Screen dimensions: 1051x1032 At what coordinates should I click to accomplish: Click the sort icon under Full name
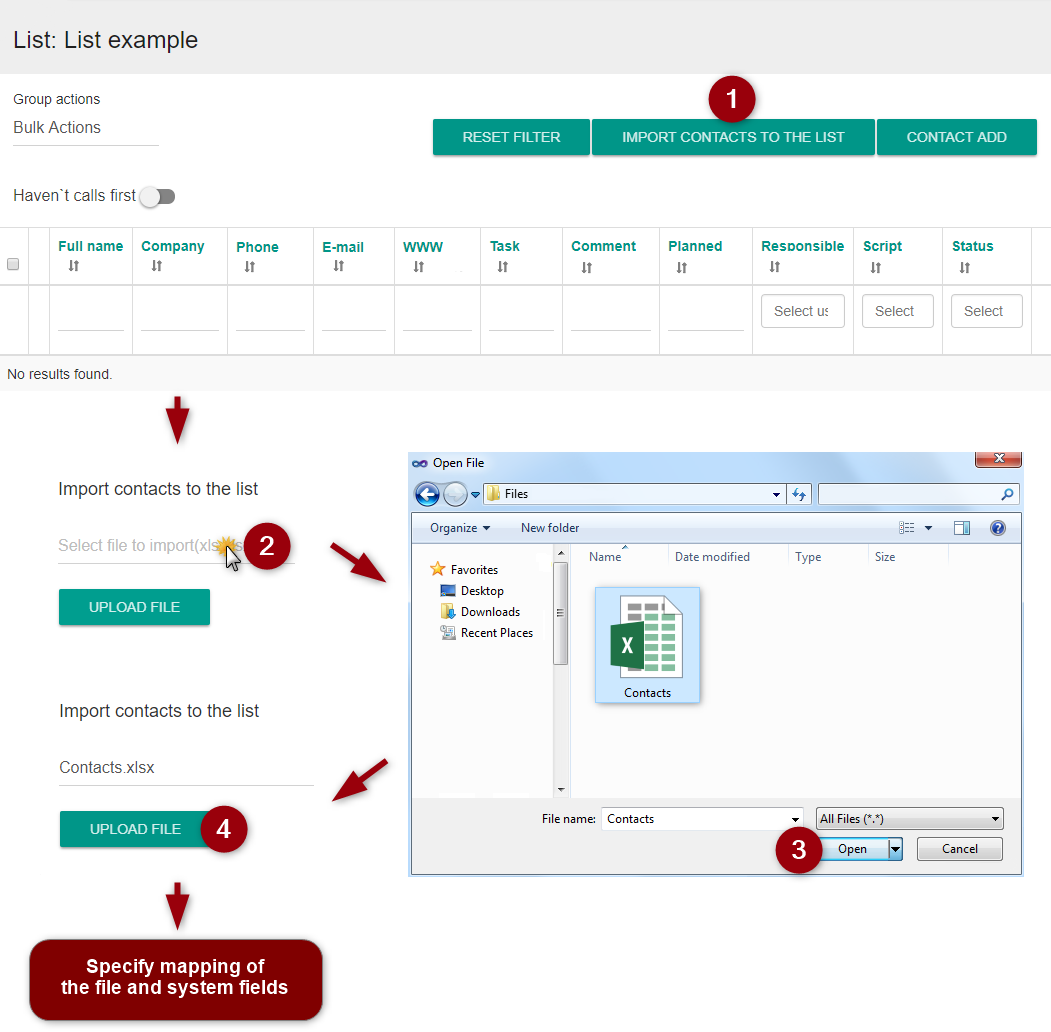[73, 266]
